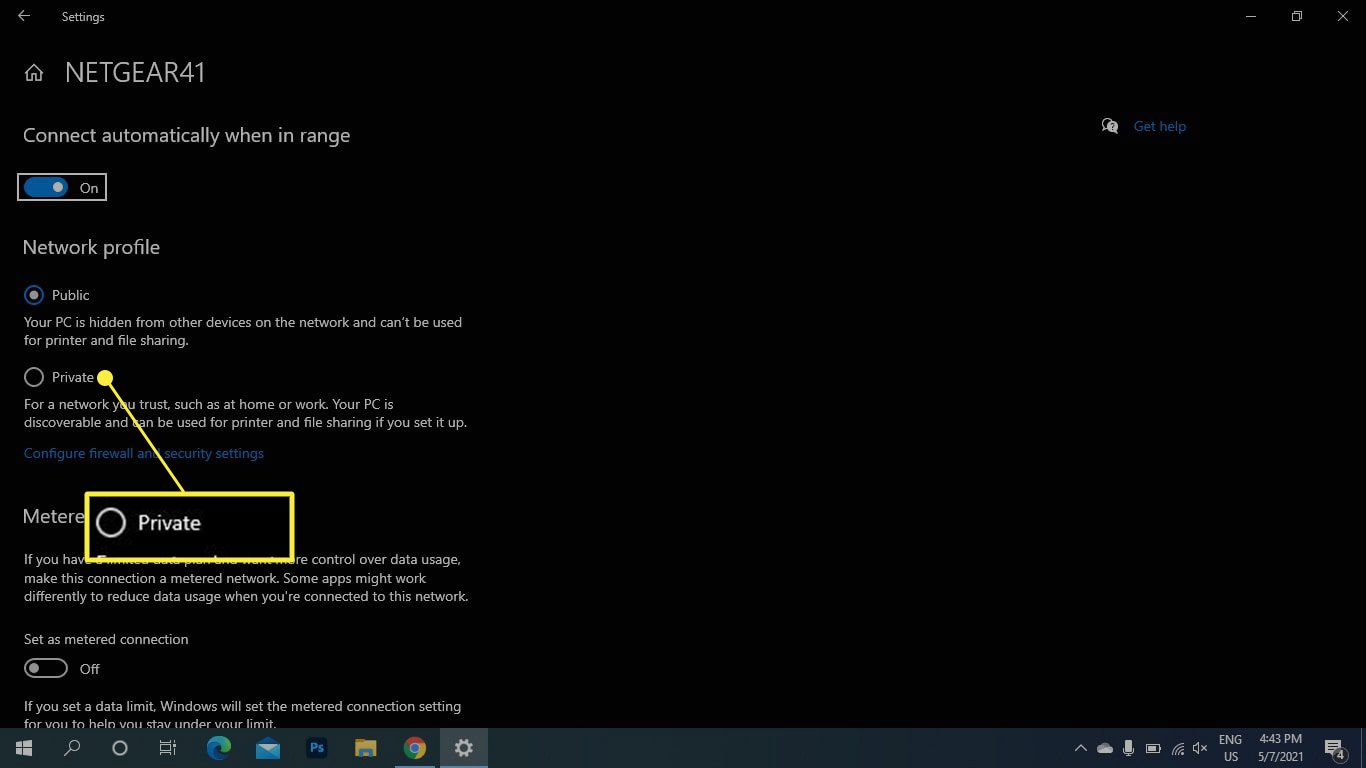
Task: Open the clock showing 4:43 PM
Action: pos(1280,748)
